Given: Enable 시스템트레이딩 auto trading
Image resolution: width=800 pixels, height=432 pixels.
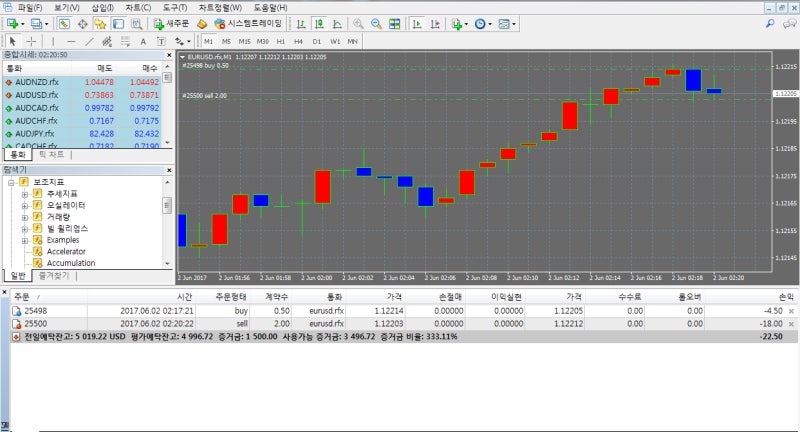Looking at the screenshot, I should tap(248, 23).
